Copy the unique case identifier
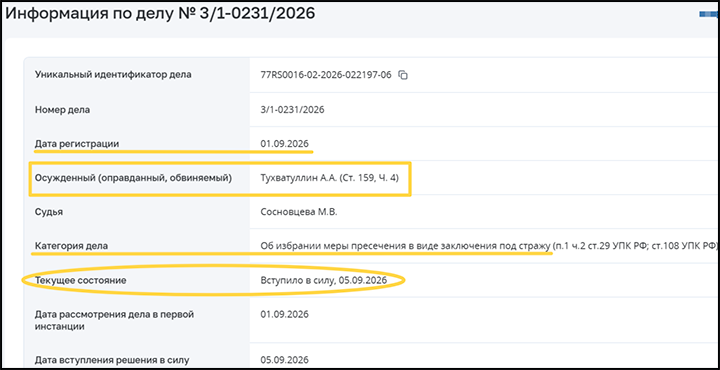 403,75
